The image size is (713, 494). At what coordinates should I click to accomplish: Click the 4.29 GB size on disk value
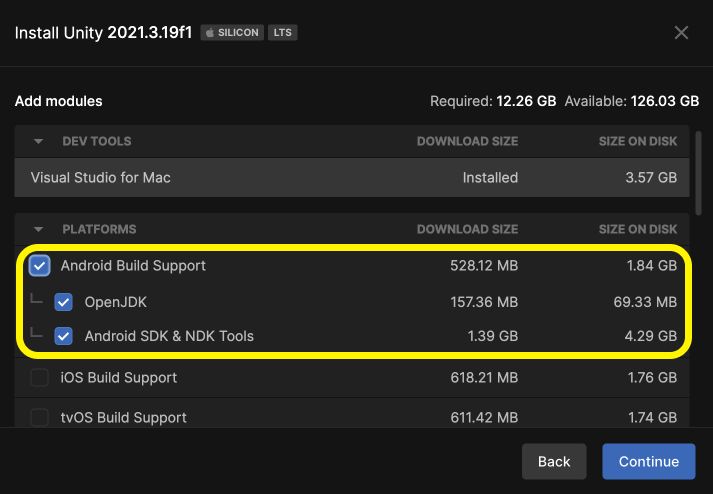(651, 336)
